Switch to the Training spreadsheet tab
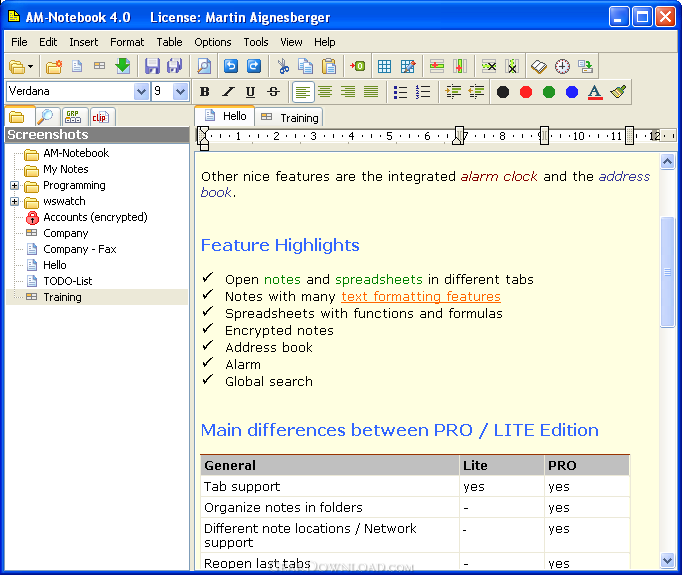The width and height of the screenshot is (682, 575). pyautogui.click(x=289, y=117)
